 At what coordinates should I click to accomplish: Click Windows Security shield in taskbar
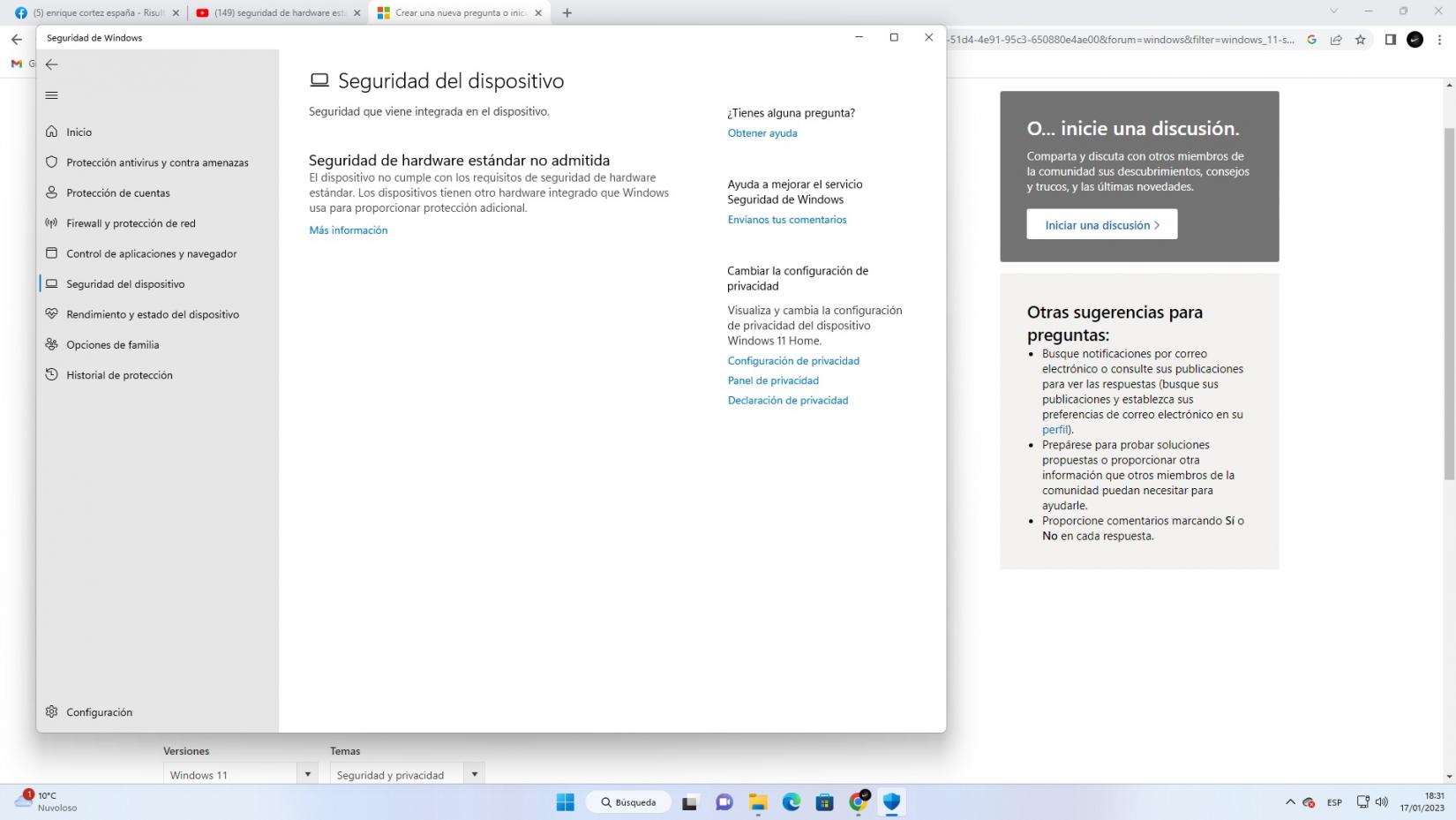(891, 802)
